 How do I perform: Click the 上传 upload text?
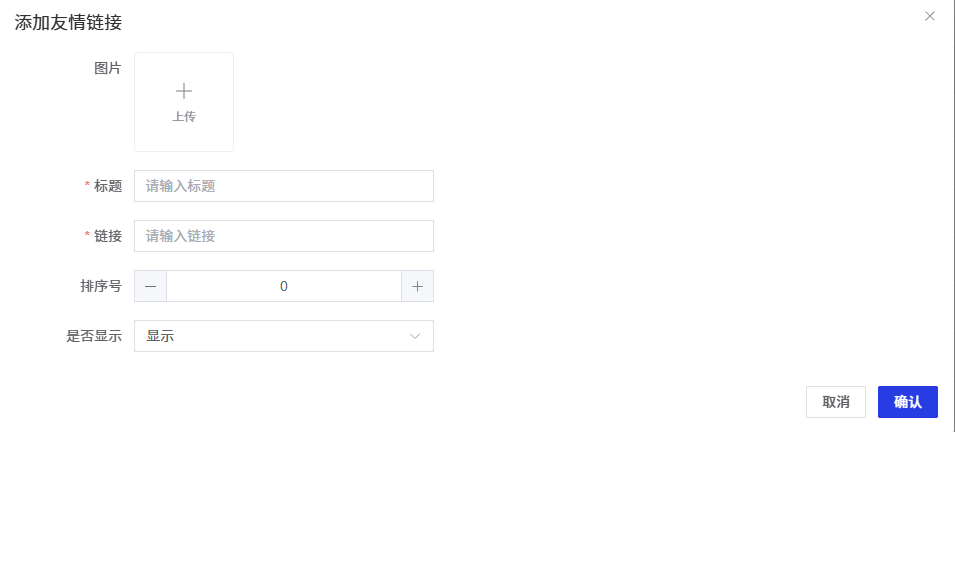(184, 117)
